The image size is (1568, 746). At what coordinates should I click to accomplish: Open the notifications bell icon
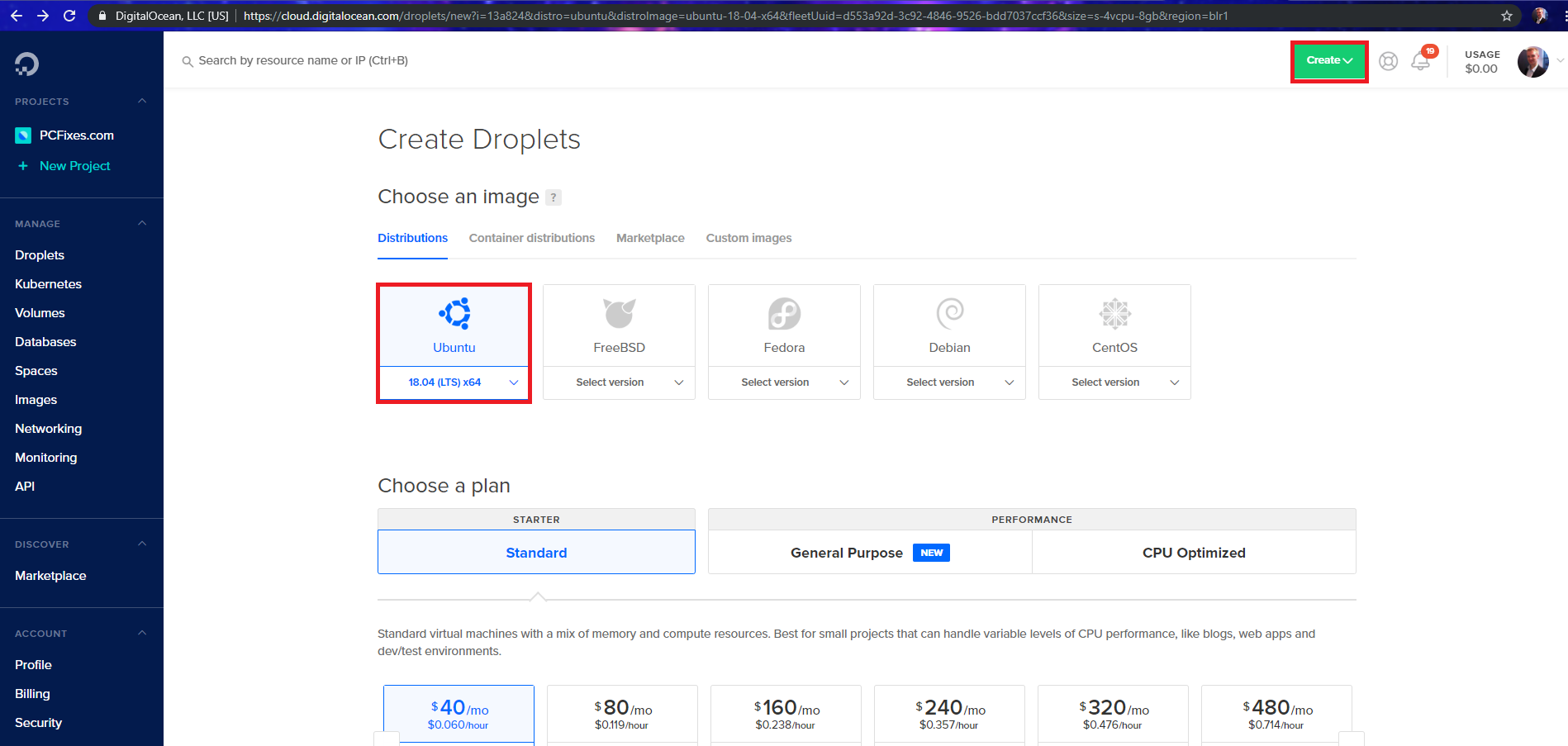click(x=1421, y=61)
